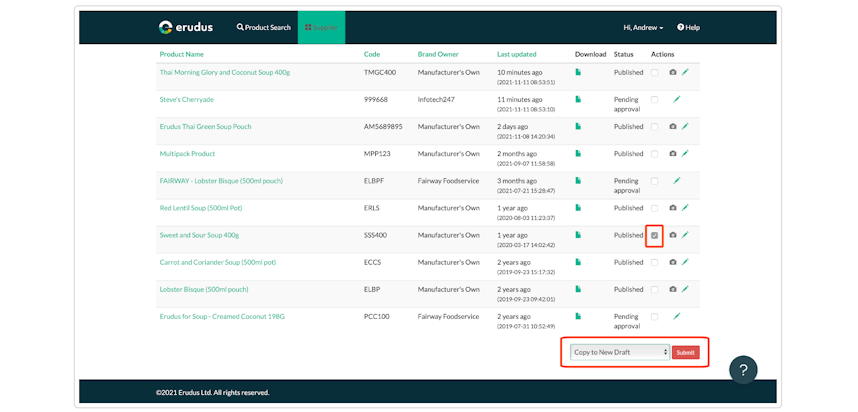Image resolution: width=858 pixels, height=412 pixels.
Task: Open the Copy to New Draft dropdown
Action: pyautogui.click(x=619, y=352)
